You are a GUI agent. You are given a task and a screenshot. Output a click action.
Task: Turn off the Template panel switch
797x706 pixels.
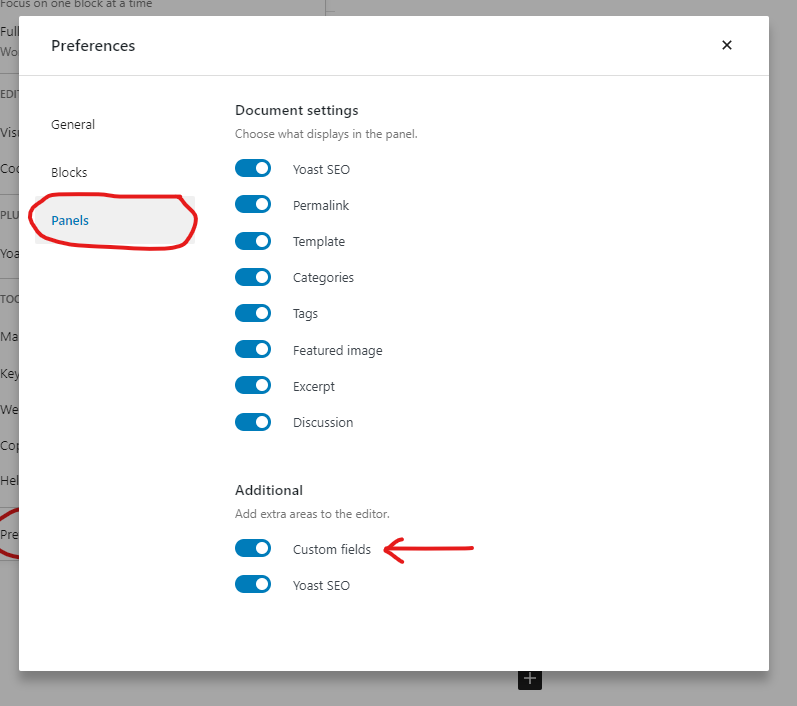pyautogui.click(x=253, y=241)
